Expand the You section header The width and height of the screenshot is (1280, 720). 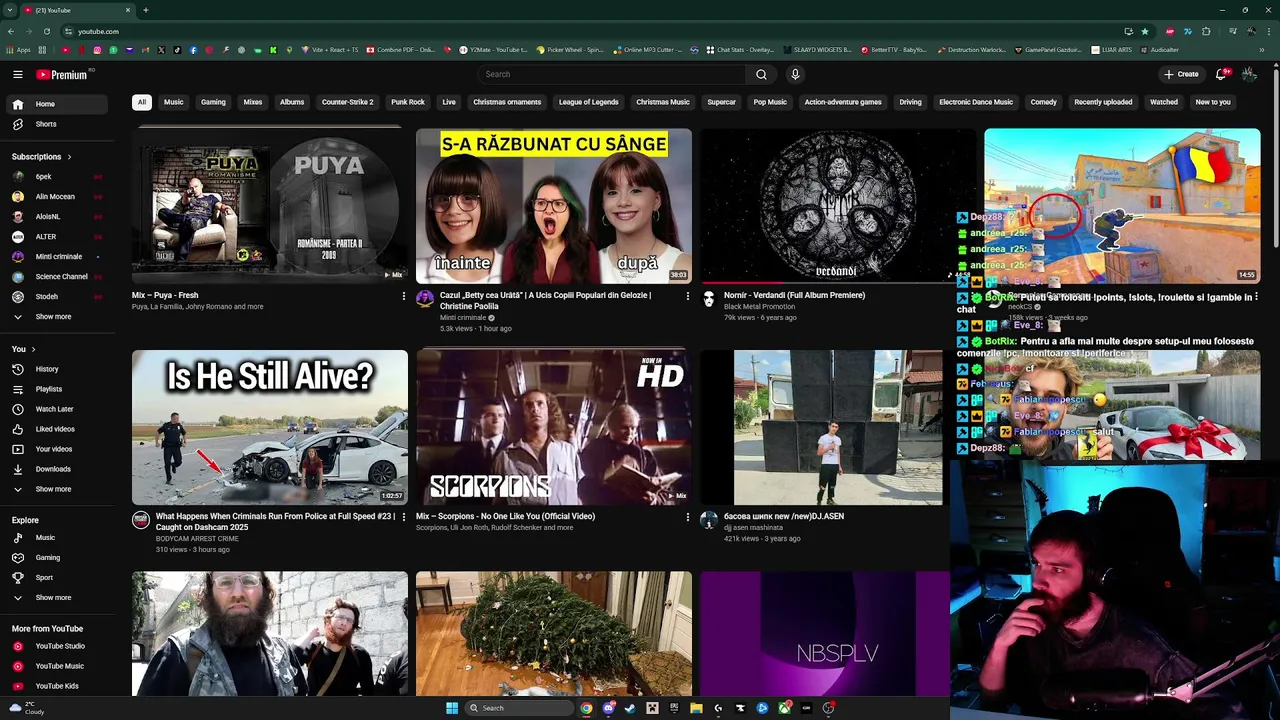24,349
